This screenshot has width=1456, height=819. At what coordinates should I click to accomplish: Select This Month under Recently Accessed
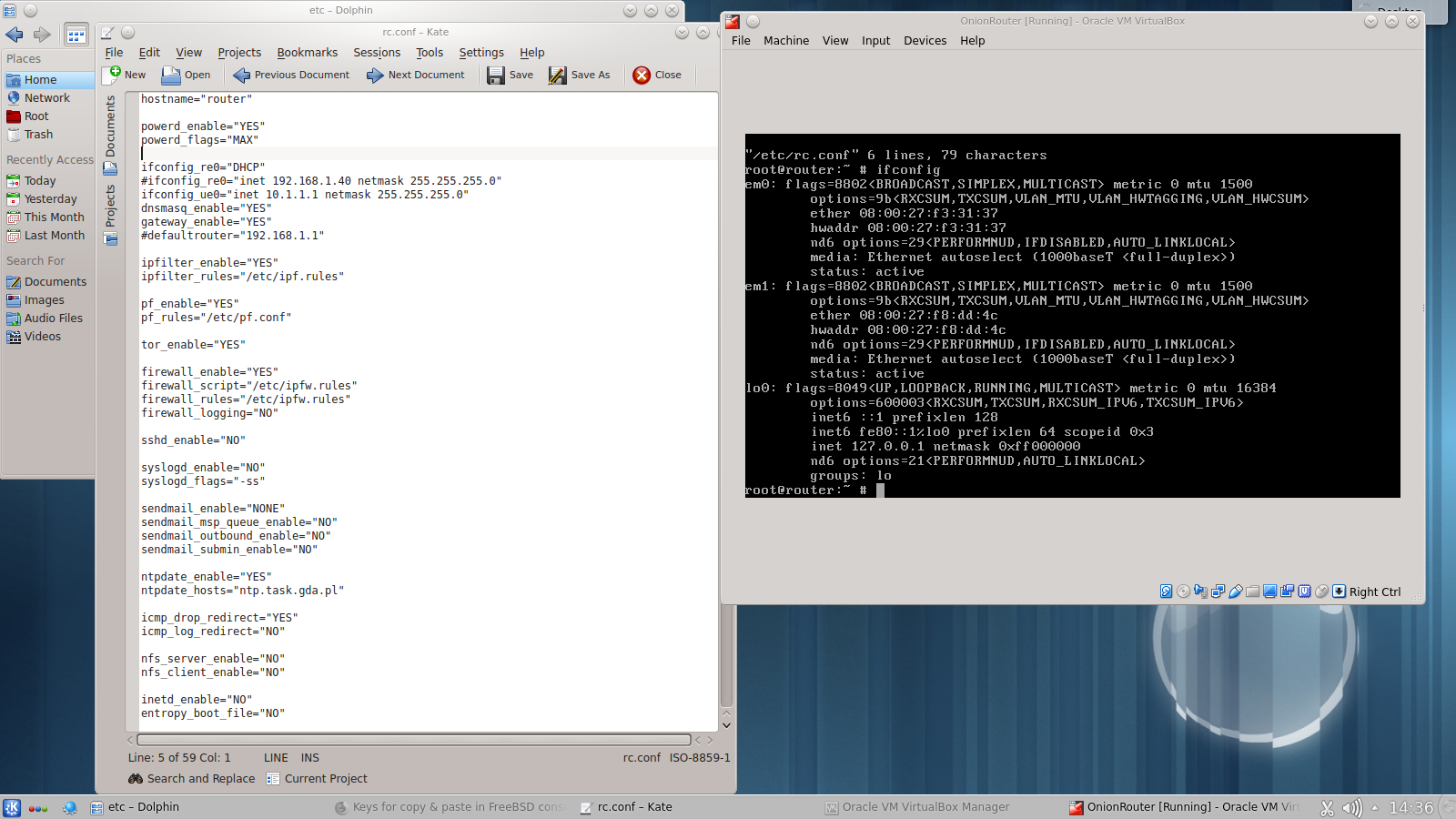tap(47, 217)
